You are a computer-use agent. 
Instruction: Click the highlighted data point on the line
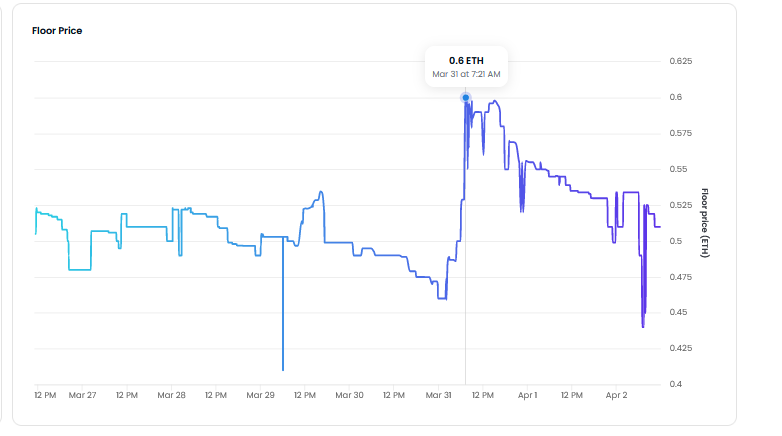(x=466, y=98)
